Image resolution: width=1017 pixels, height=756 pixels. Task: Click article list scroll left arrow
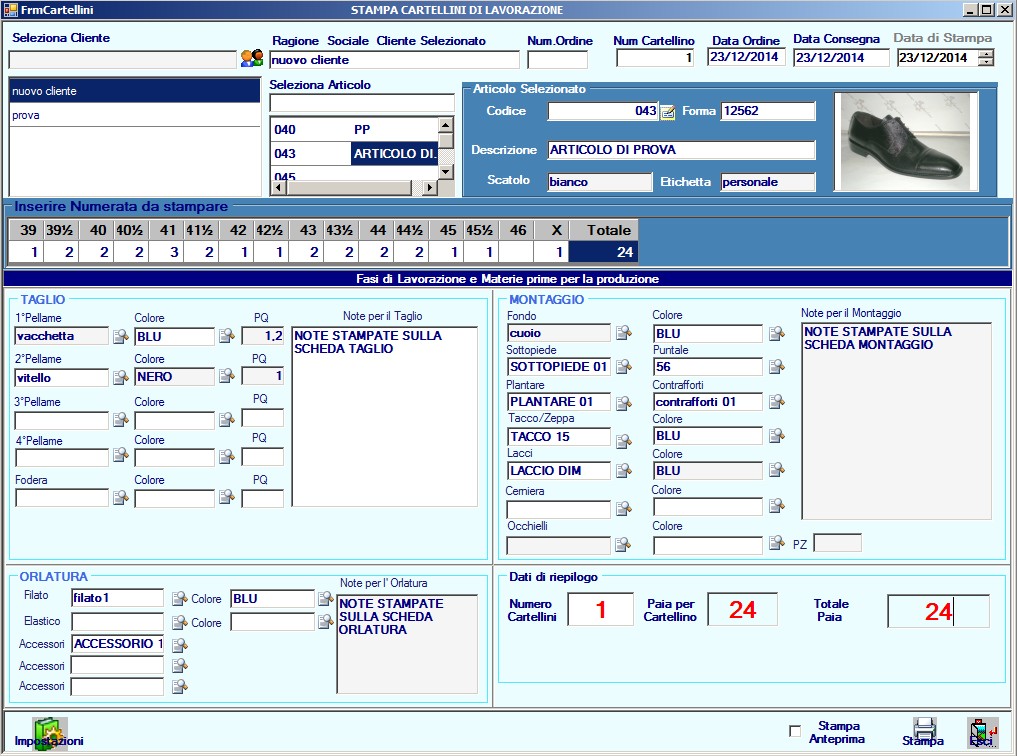coord(278,187)
